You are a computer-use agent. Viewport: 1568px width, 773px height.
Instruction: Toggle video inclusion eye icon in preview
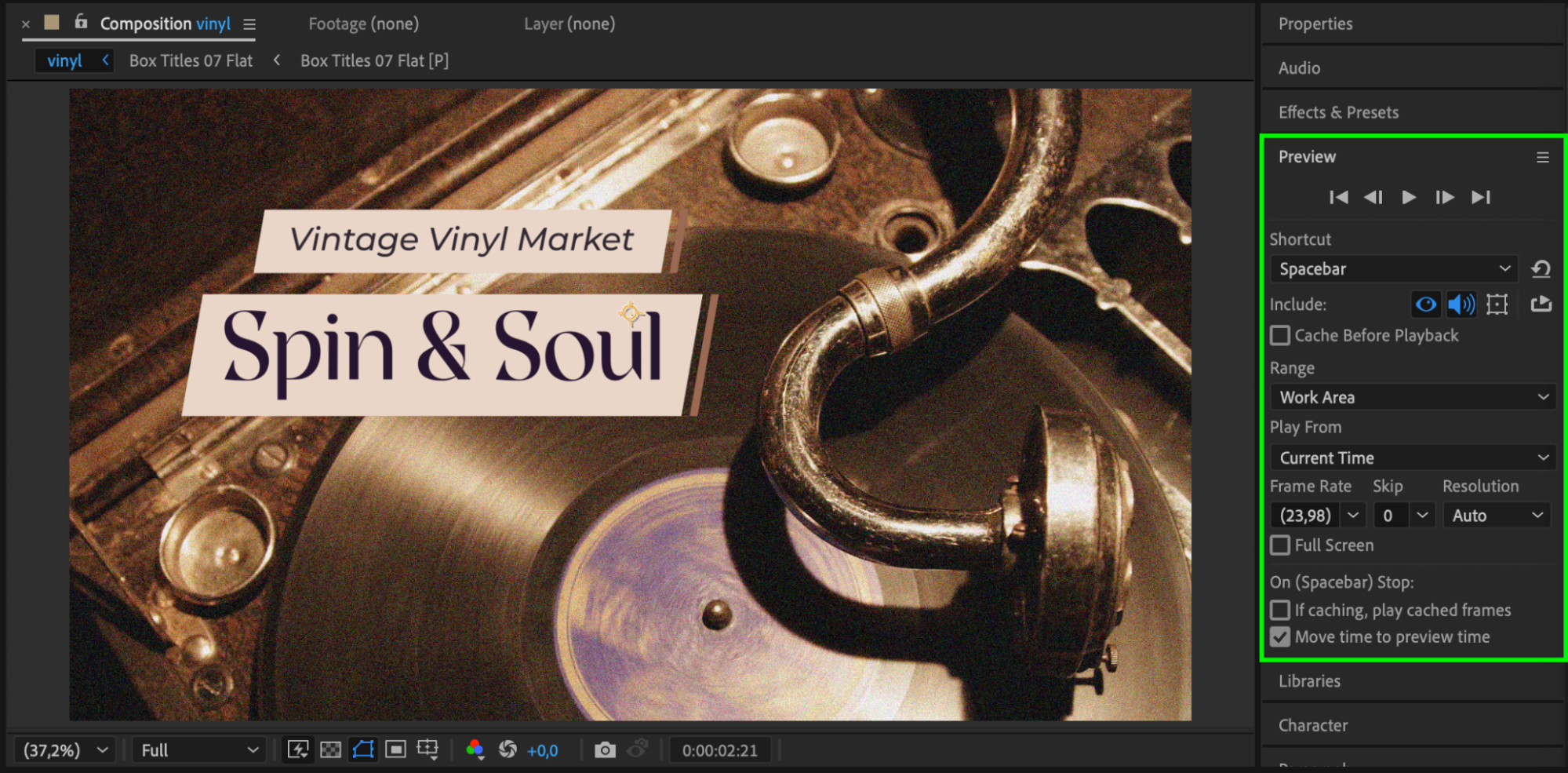pos(1425,304)
